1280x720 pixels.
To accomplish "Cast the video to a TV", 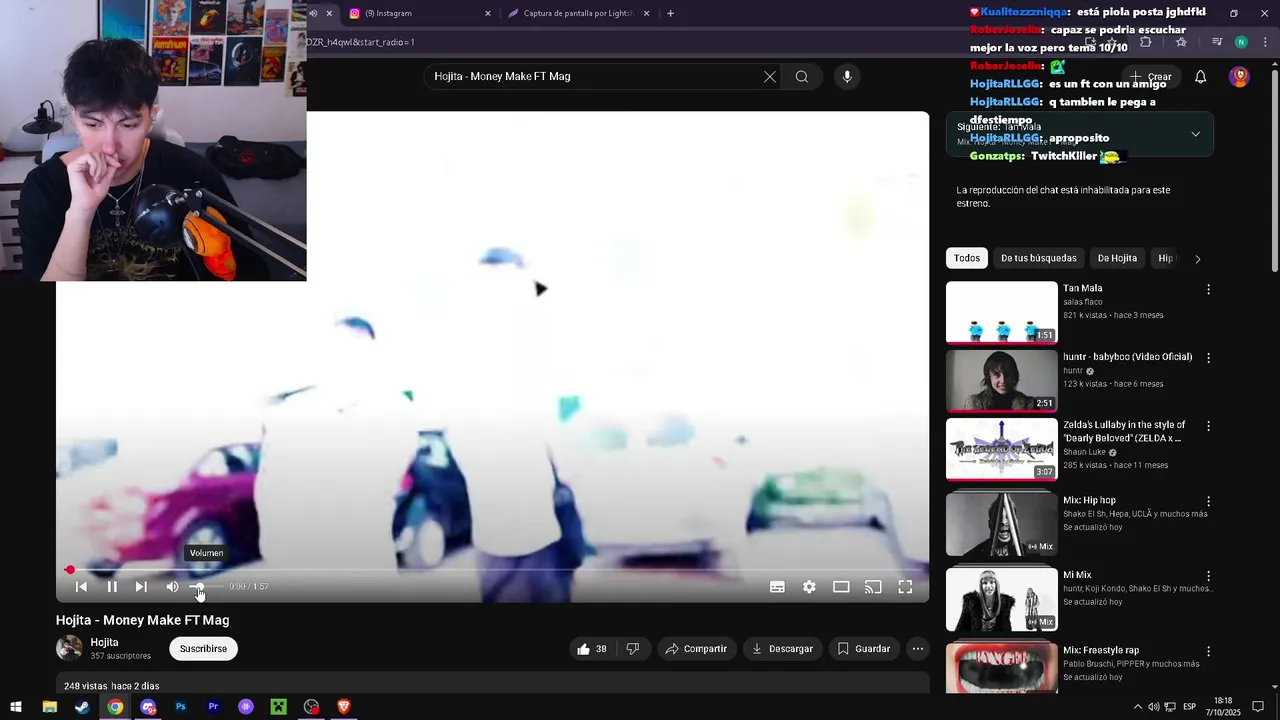I will (873, 587).
